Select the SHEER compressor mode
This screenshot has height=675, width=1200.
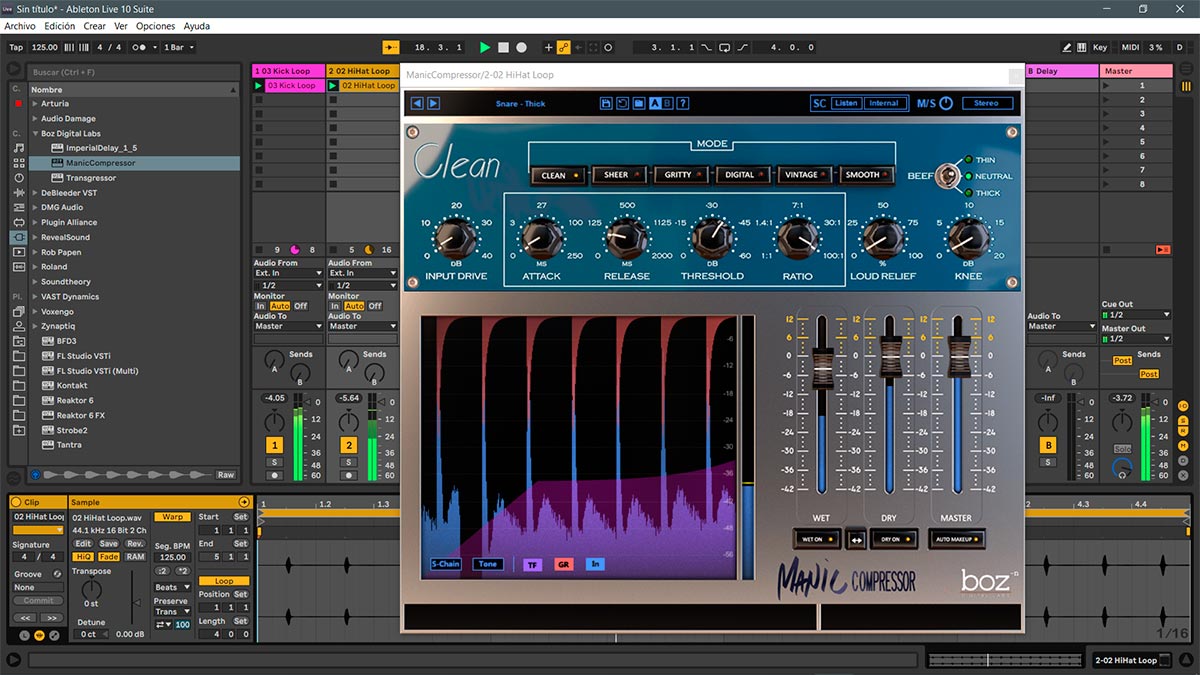point(620,175)
